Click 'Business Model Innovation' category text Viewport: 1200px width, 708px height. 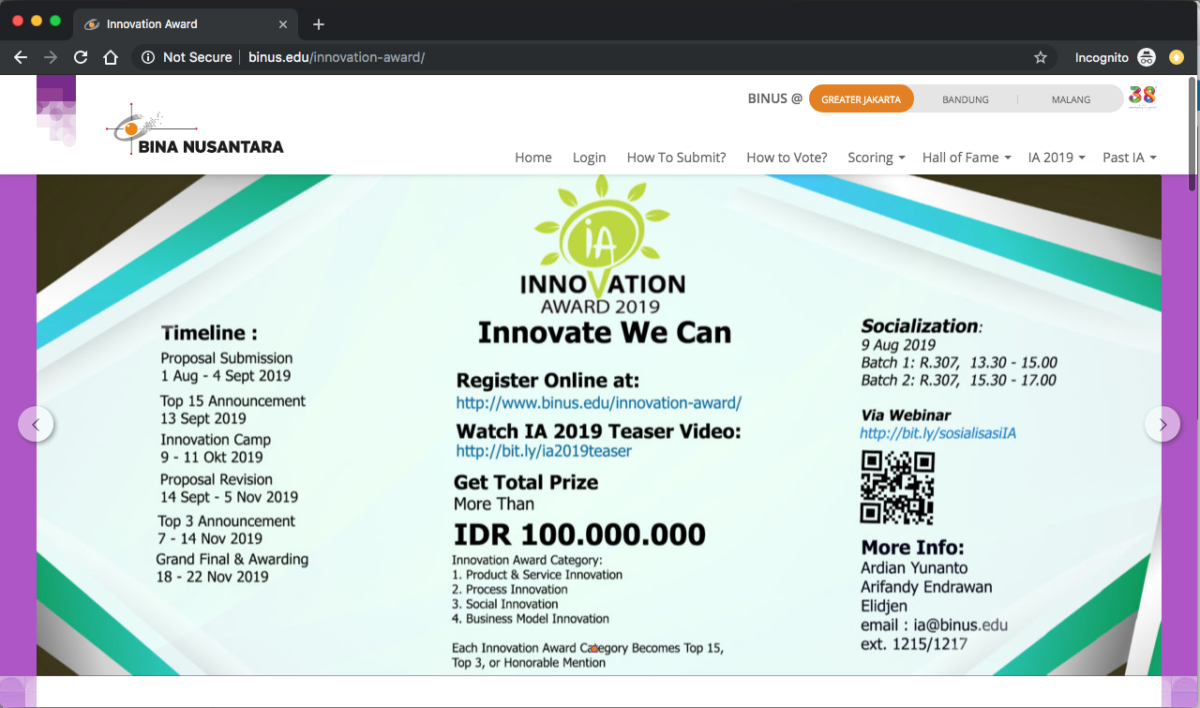tap(537, 619)
